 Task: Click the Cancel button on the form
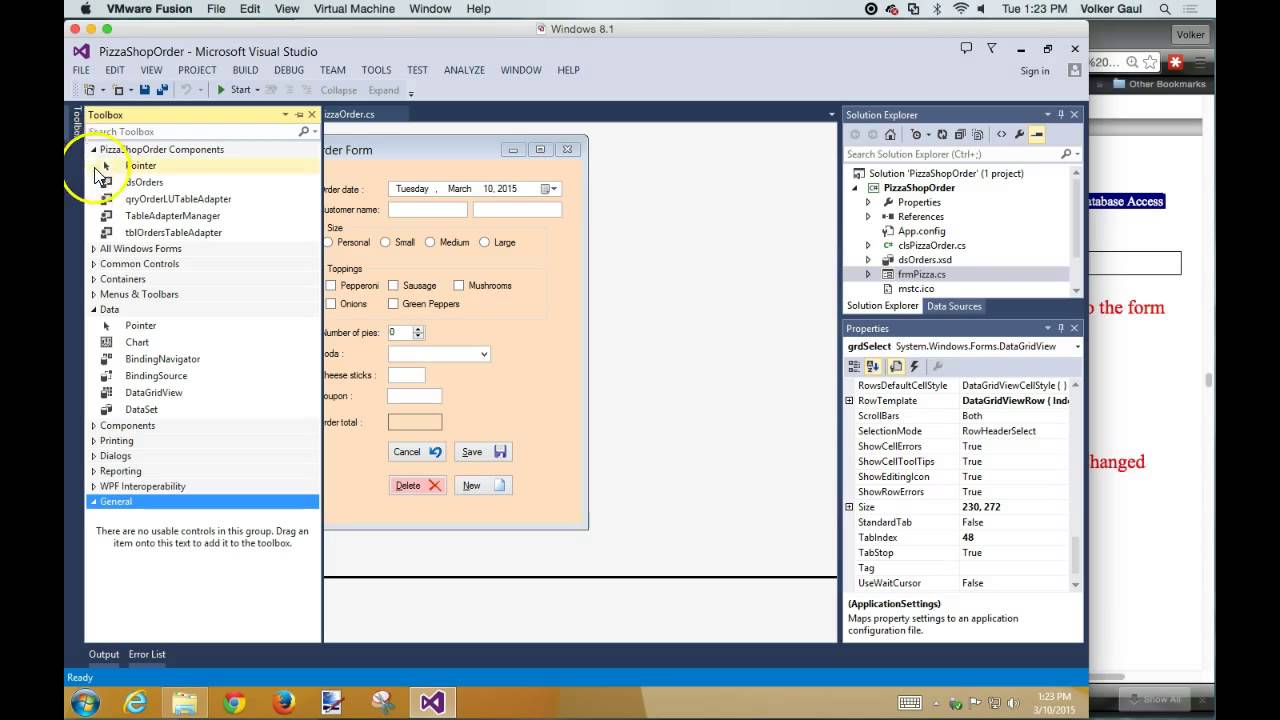coord(417,452)
